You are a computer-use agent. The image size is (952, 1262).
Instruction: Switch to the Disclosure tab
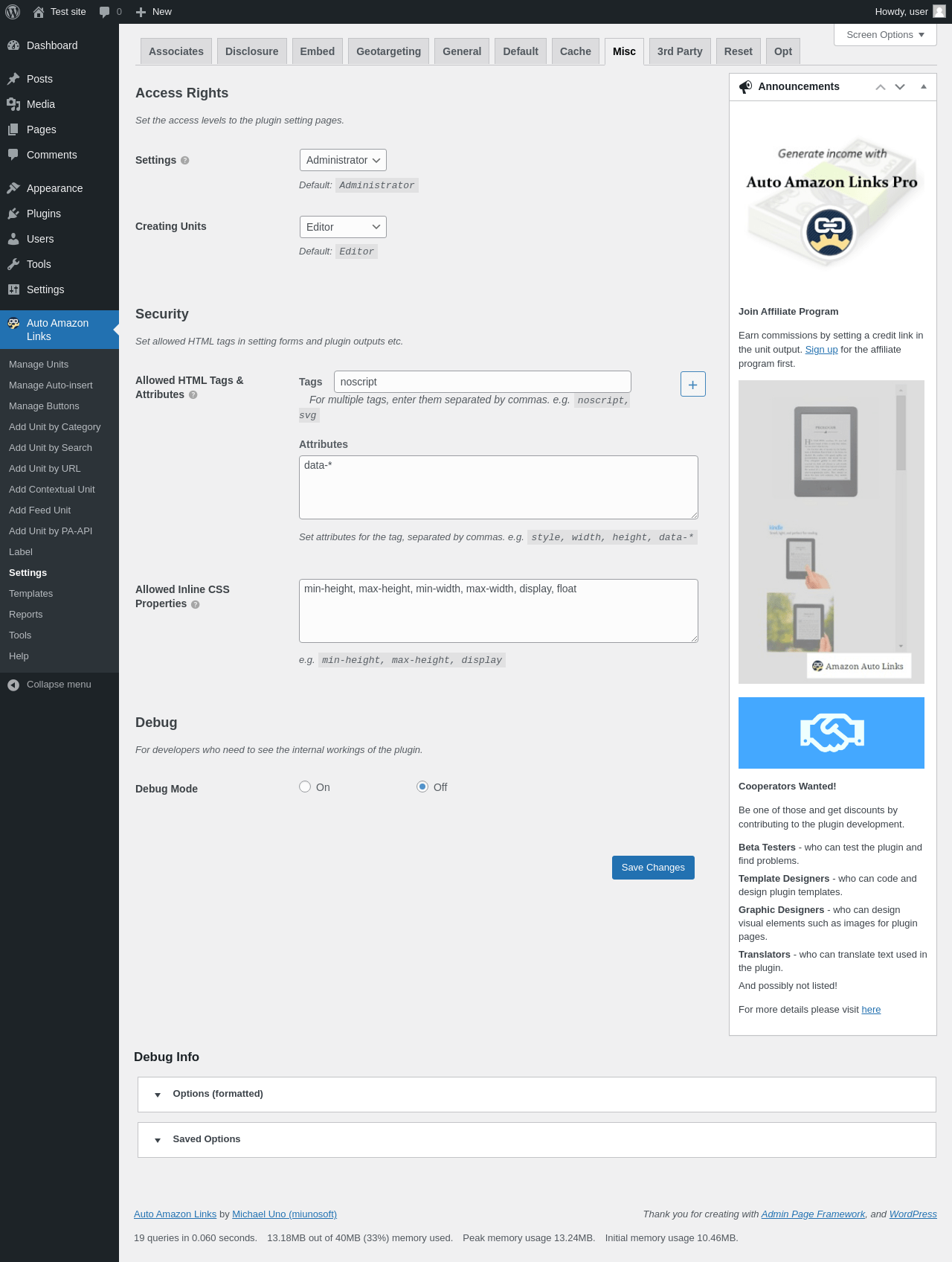252,51
